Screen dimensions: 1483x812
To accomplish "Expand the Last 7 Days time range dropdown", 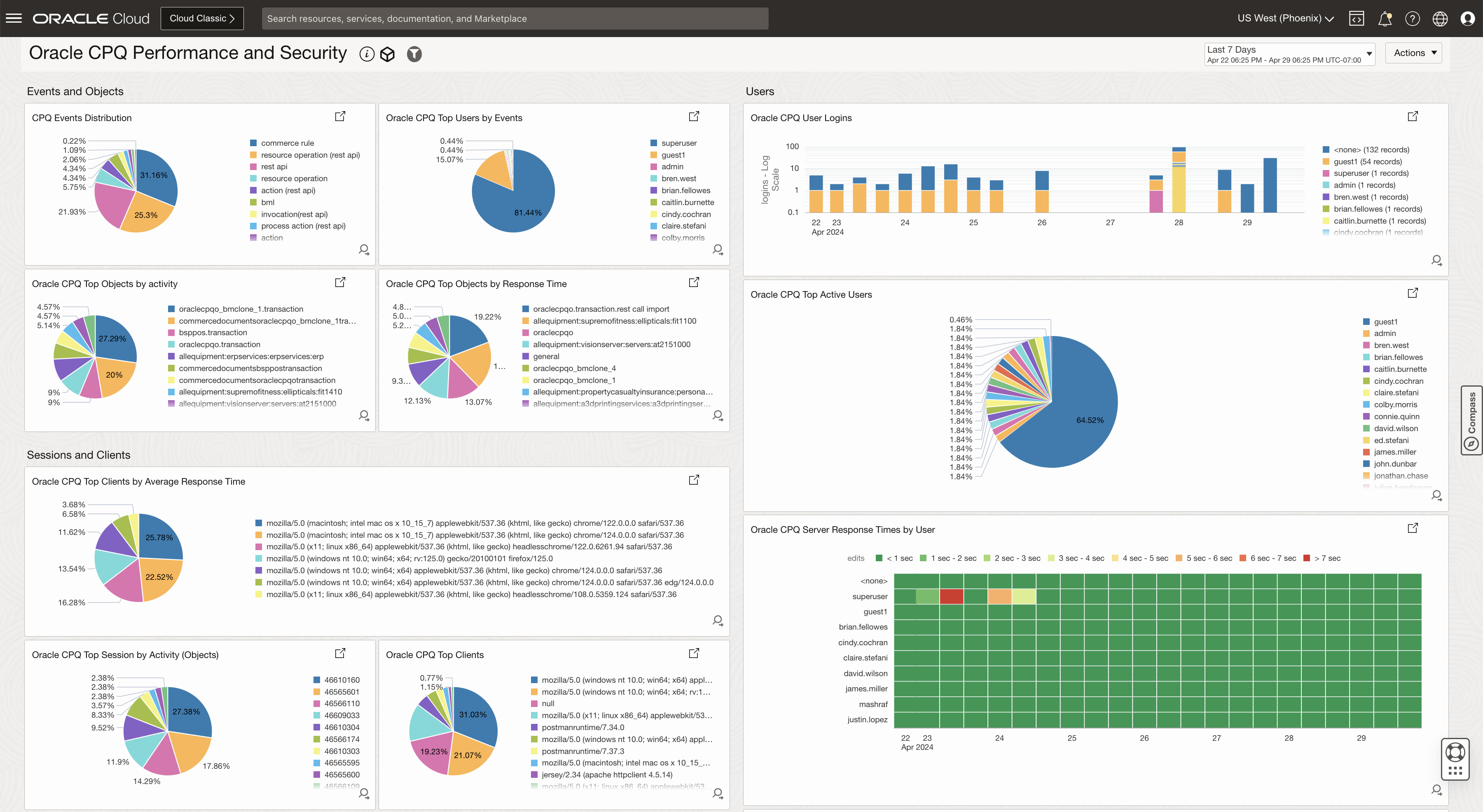I will pyautogui.click(x=1289, y=54).
